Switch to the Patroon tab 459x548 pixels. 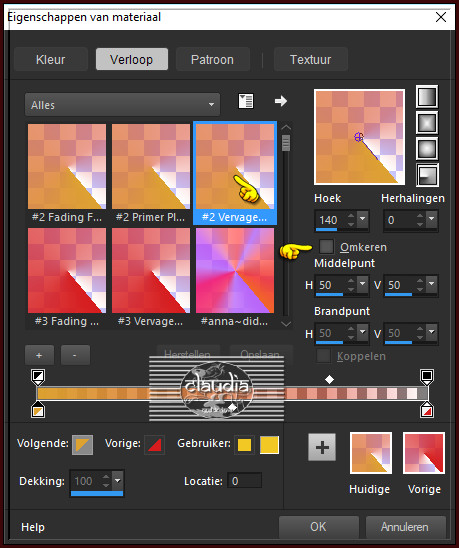[x=213, y=59]
